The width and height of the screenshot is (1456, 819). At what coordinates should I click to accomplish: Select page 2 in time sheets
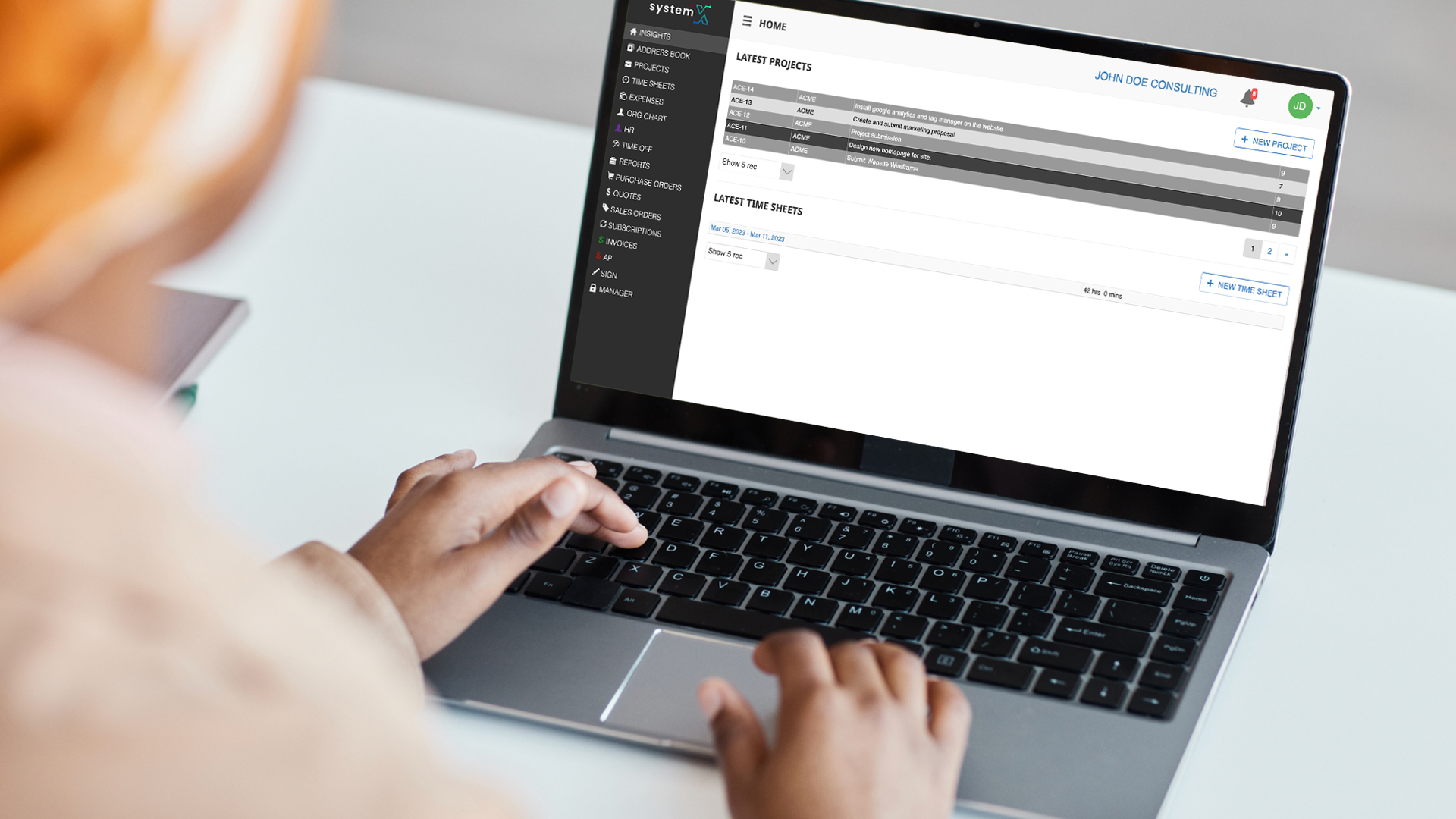click(x=1270, y=249)
